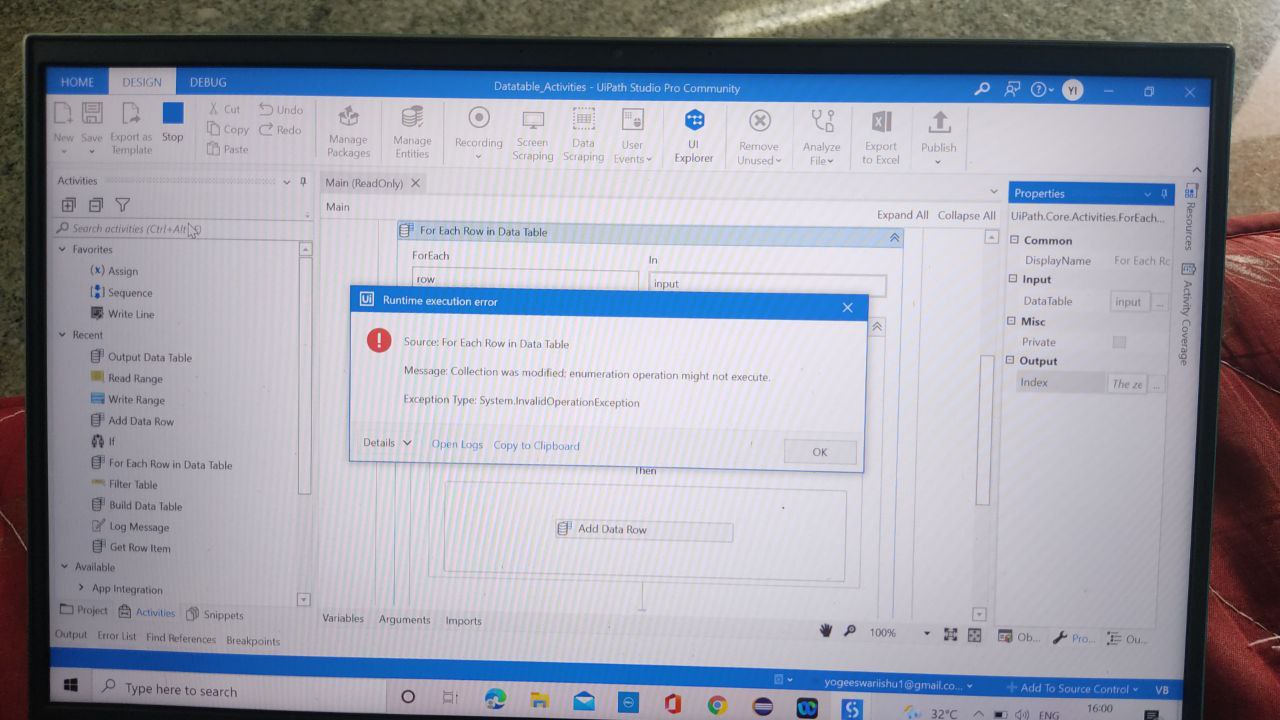Switch to the Project tab
This screenshot has height=720, width=1280.
pyautogui.click(x=84, y=610)
